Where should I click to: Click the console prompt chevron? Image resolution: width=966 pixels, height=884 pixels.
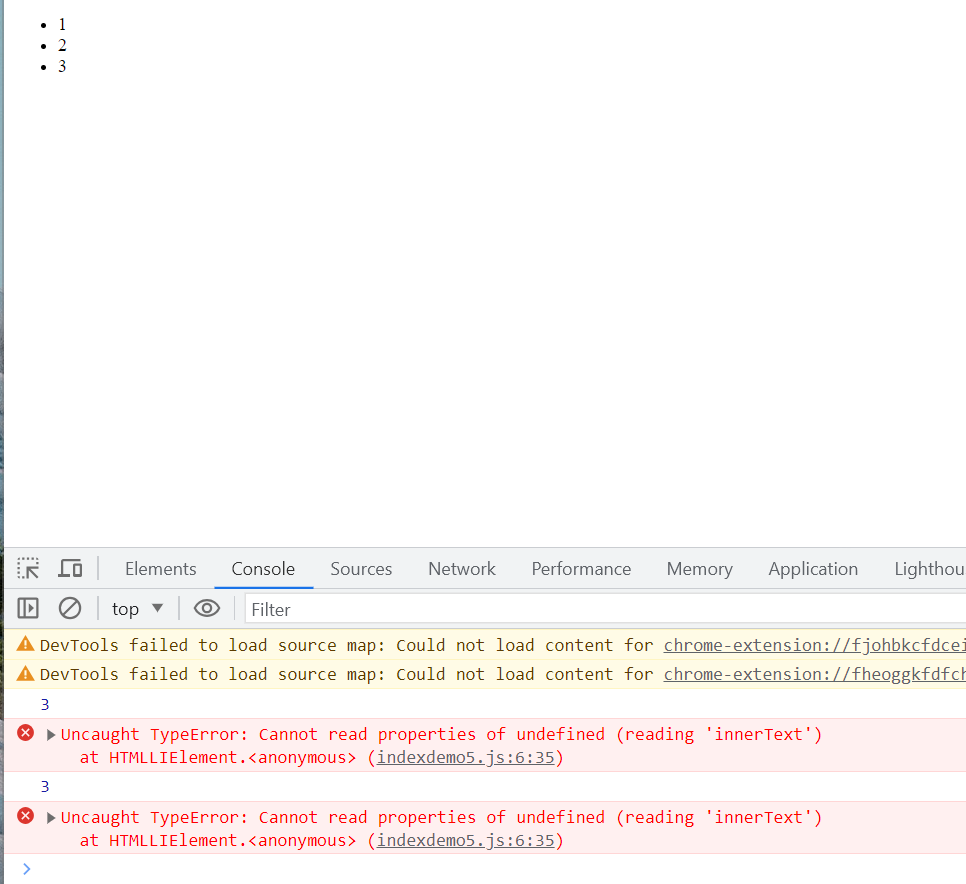pos(26,869)
